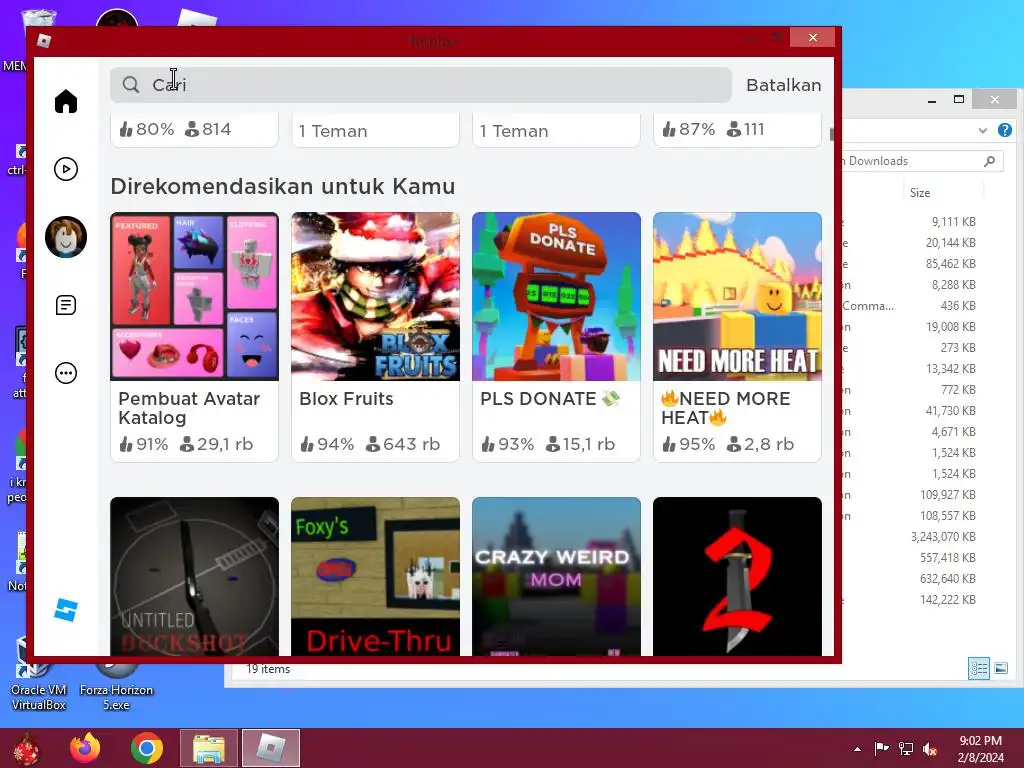Click the Direkomendasikan untuk Kamu heading
This screenshot has width=1024, height=768.
283,186
